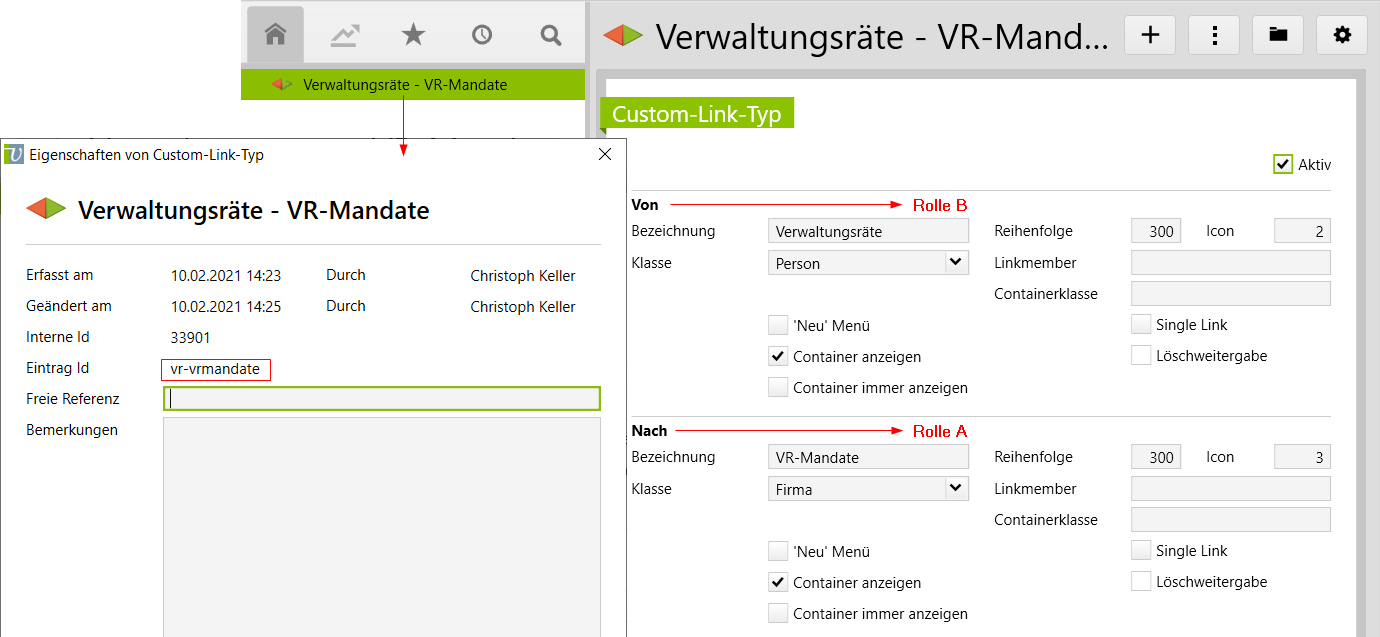Viewport: 1380px width, 637px height.
Task: Click the folder icon button
Action: 1278,35
